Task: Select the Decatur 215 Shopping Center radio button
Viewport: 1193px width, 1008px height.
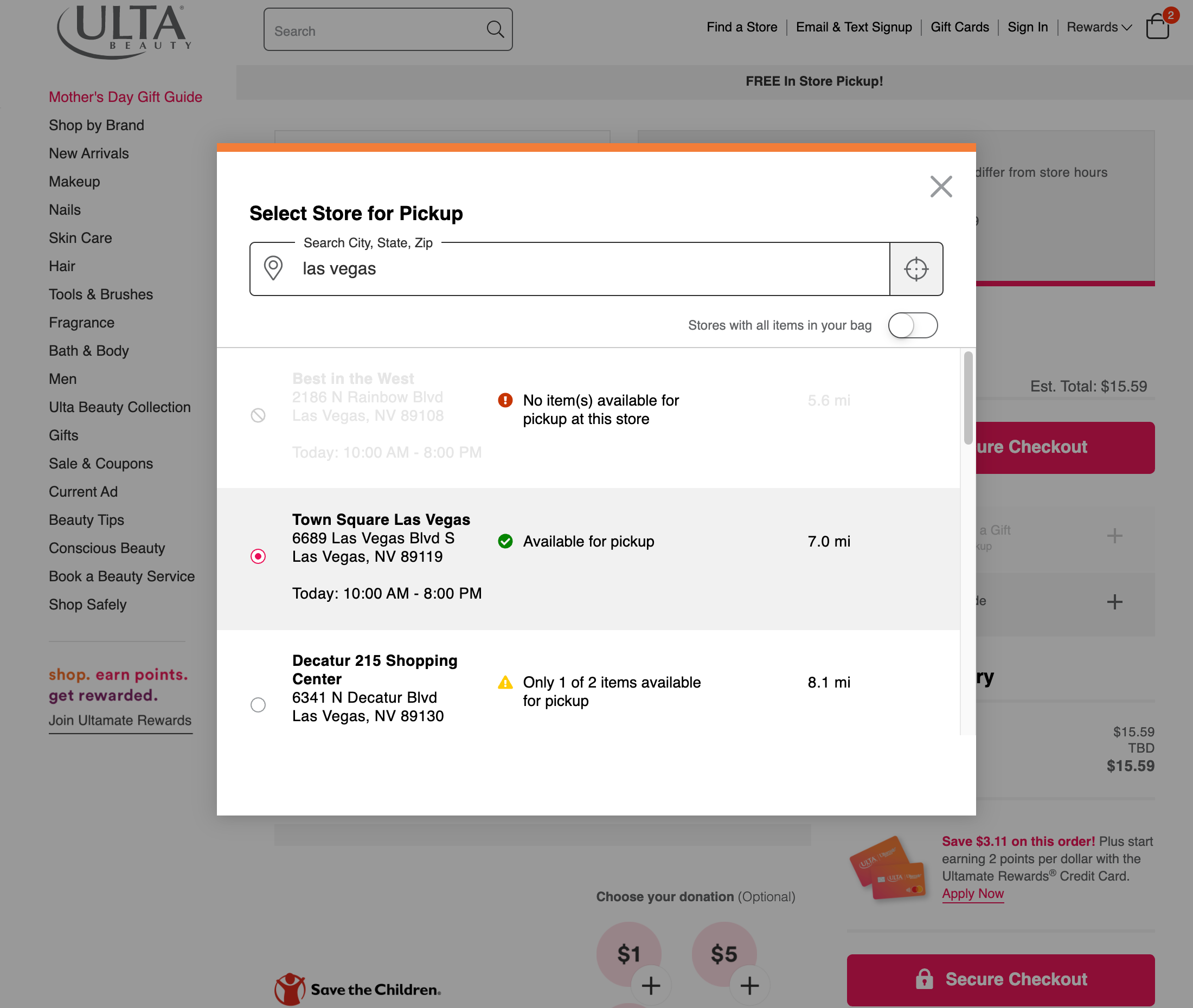Action: (x=258, y=705)
